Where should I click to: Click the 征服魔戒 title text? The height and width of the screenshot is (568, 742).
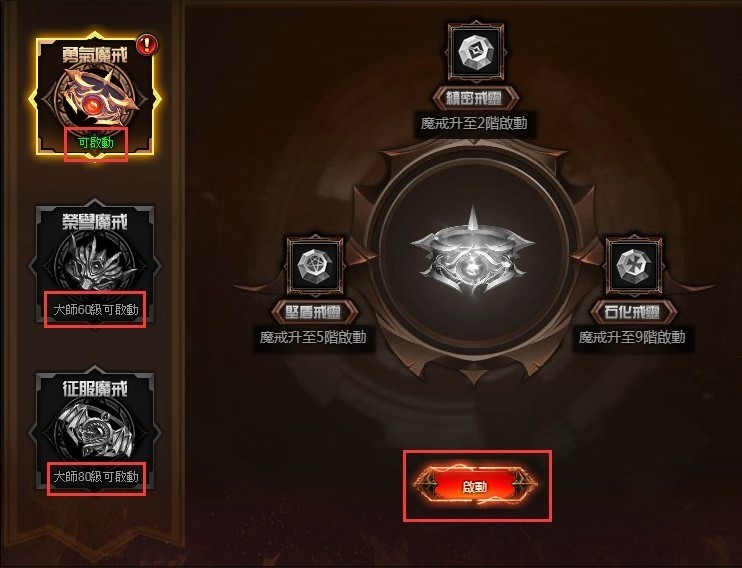(x=95, y=388)
